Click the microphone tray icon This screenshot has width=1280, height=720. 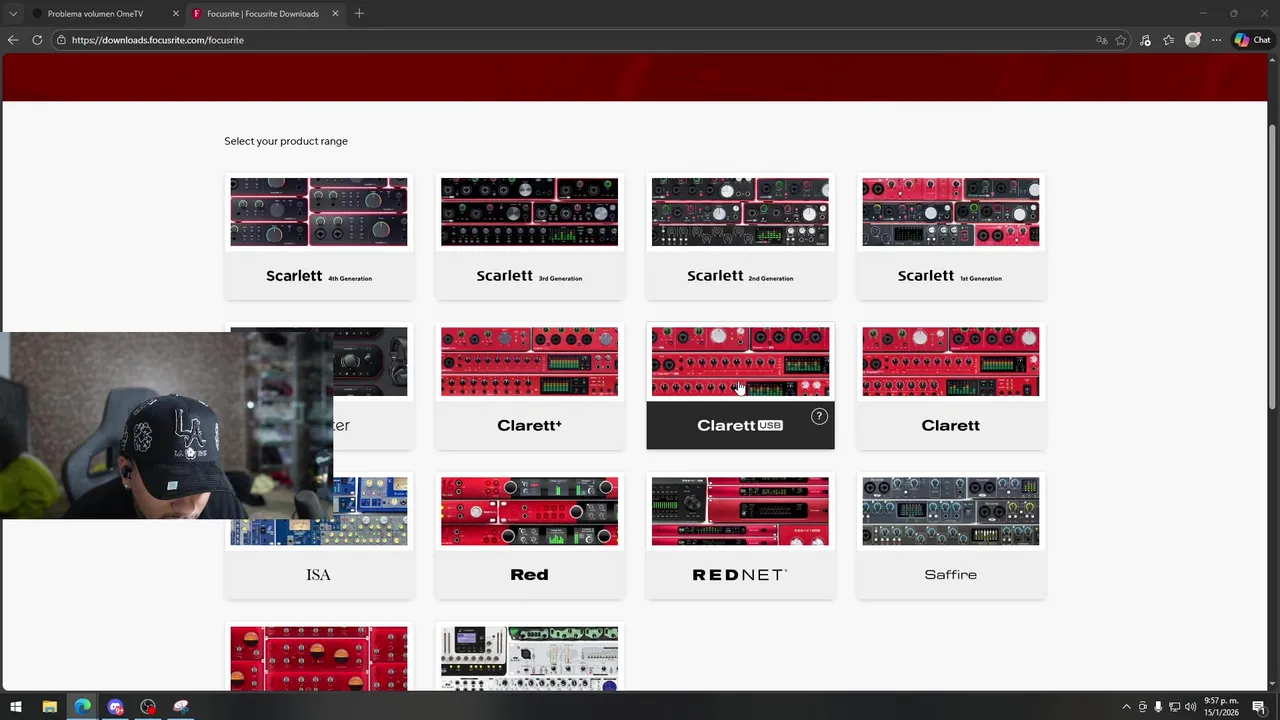point(1158,707)
